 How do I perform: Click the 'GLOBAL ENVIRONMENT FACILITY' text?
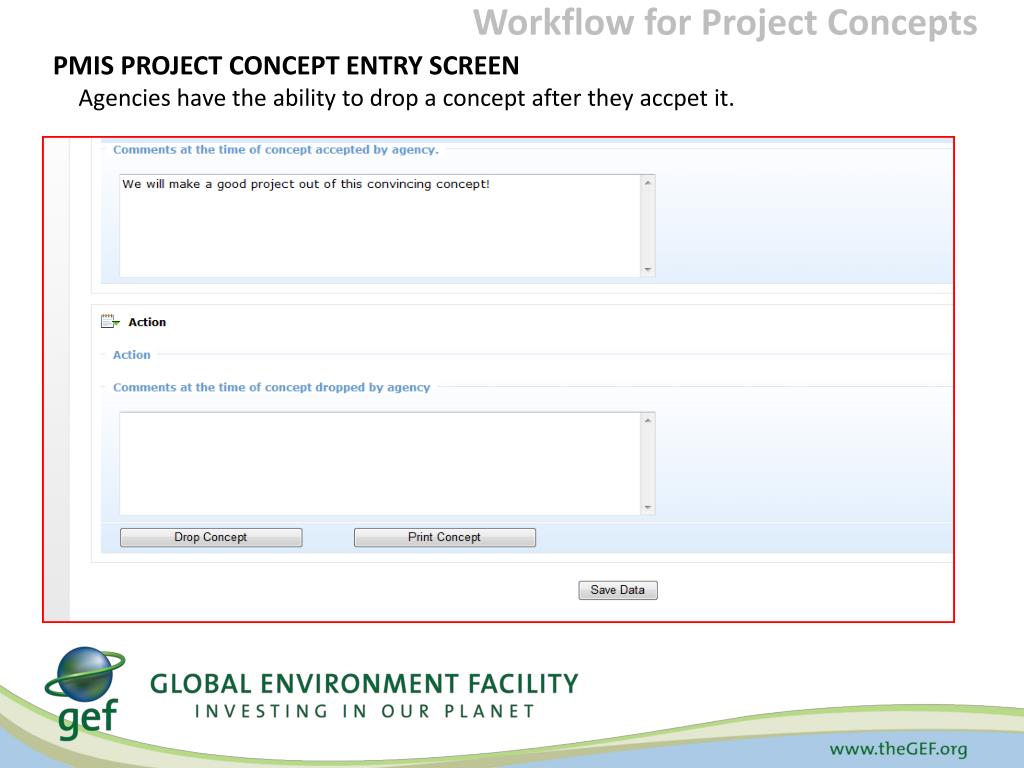click(364, 684)
